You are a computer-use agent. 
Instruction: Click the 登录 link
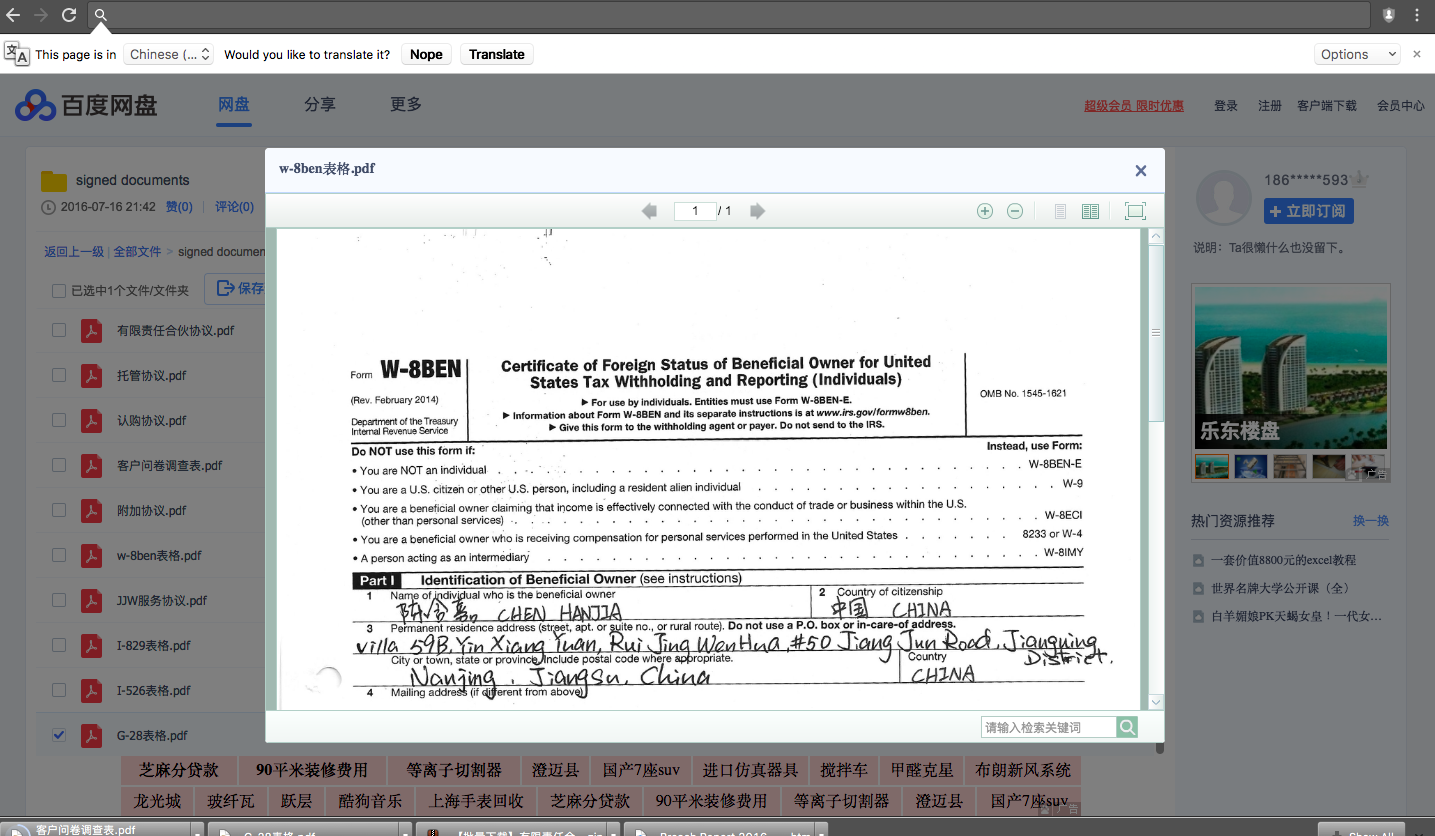pyautogui.click(x=1226, y=105)
